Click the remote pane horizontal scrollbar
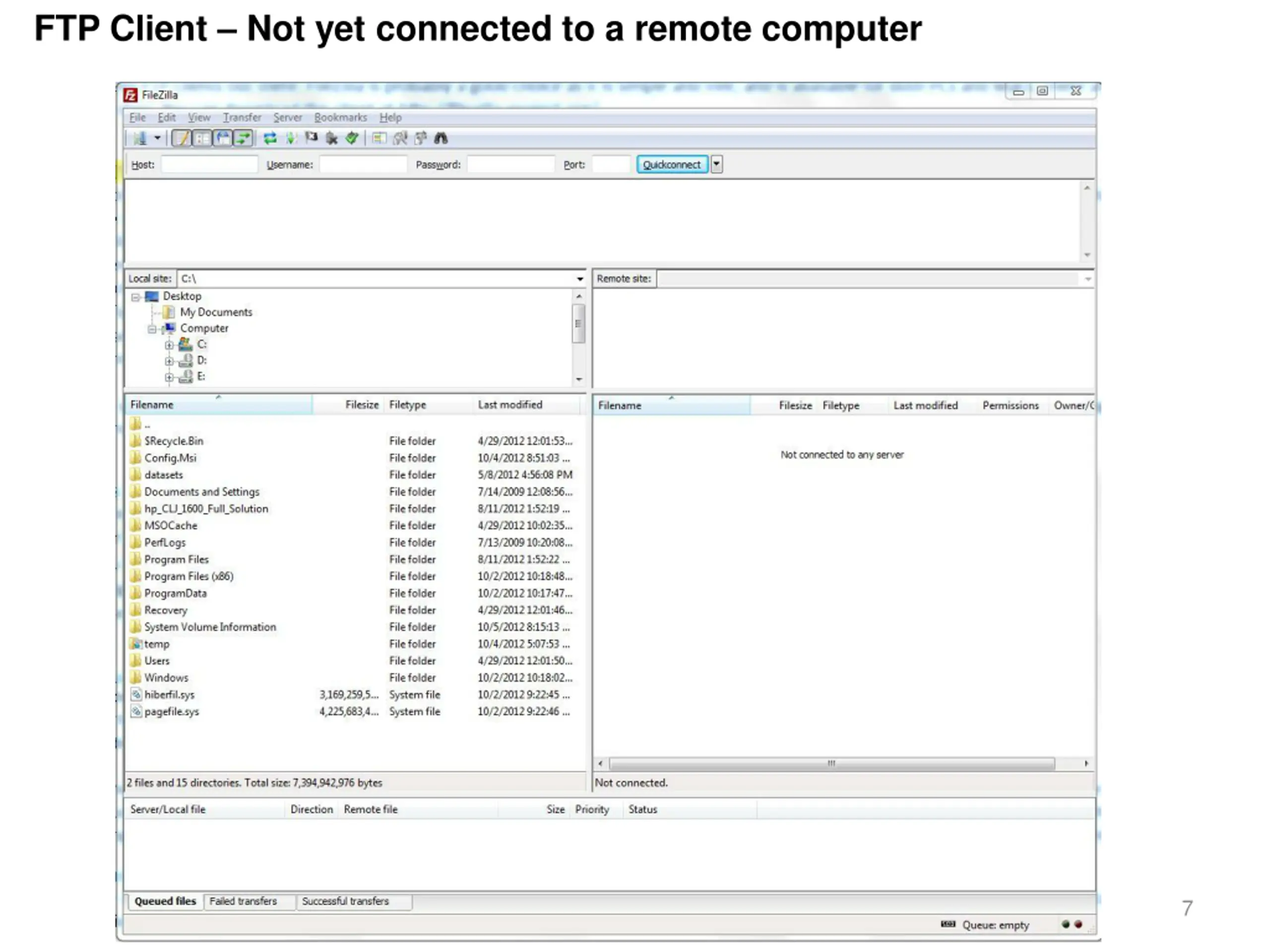1270x952 pixels. 831,764
